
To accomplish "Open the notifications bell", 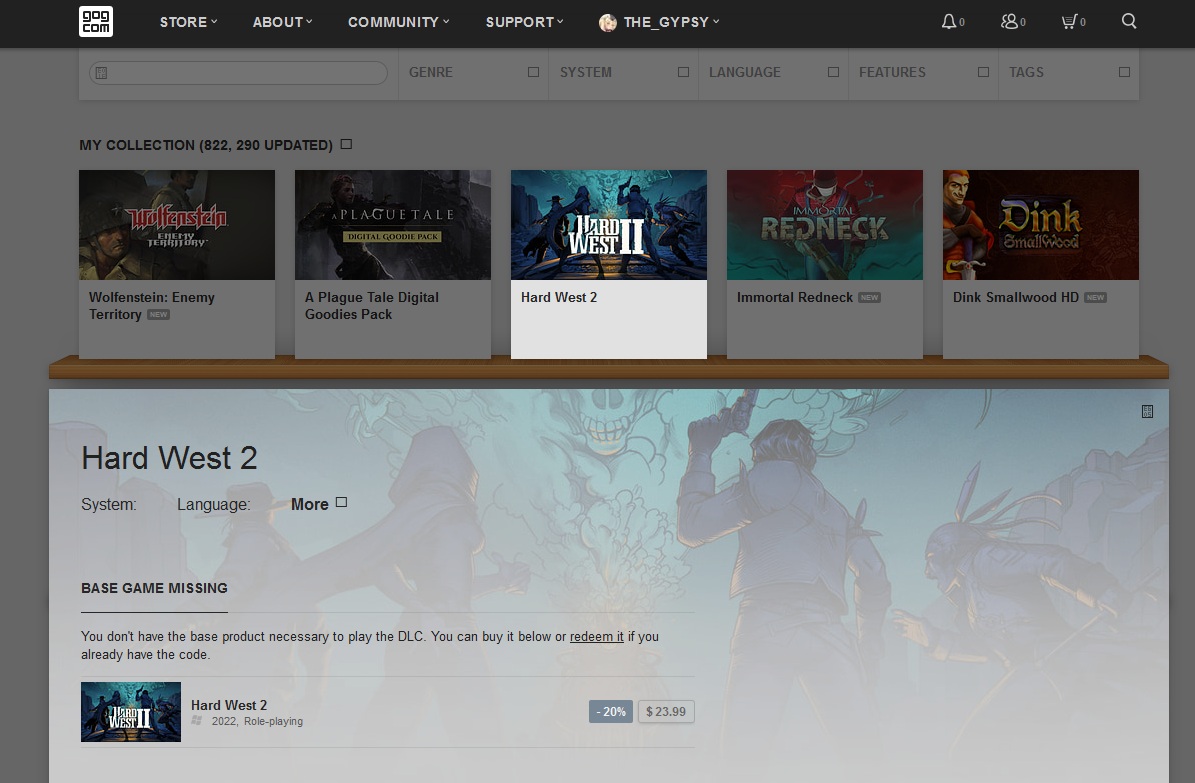I will 949,21.
